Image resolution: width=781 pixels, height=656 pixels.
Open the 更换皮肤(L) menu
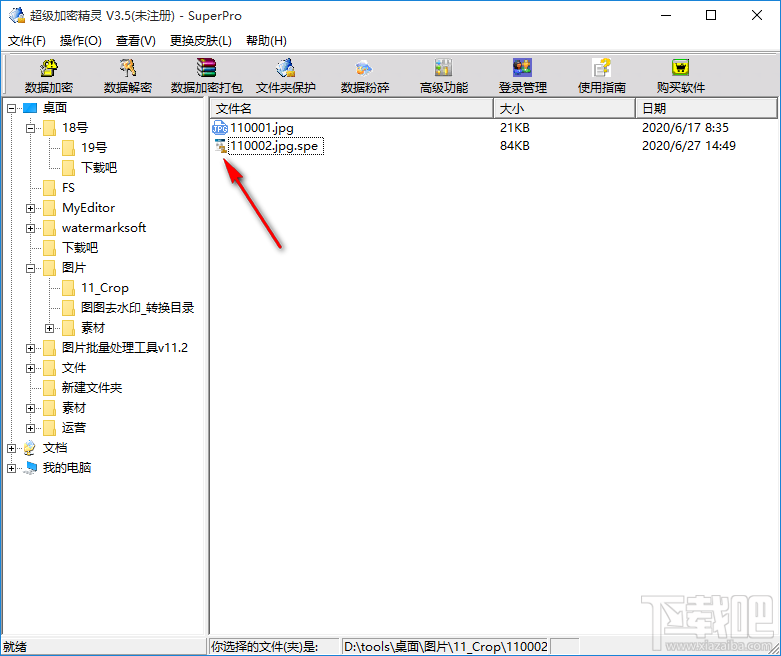click(201, 41)
